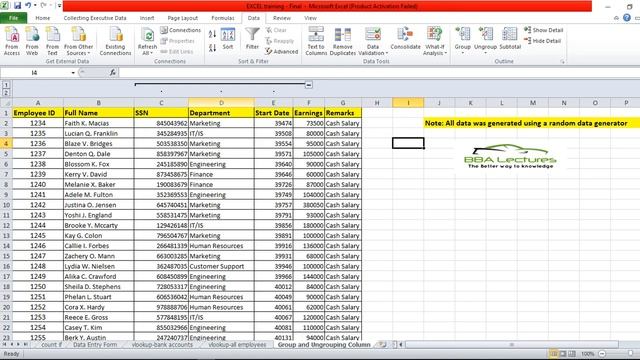Open Excel Help question mark
This screenshot has width=640, height=360.
pyautogui.click(x=627, y=18)
